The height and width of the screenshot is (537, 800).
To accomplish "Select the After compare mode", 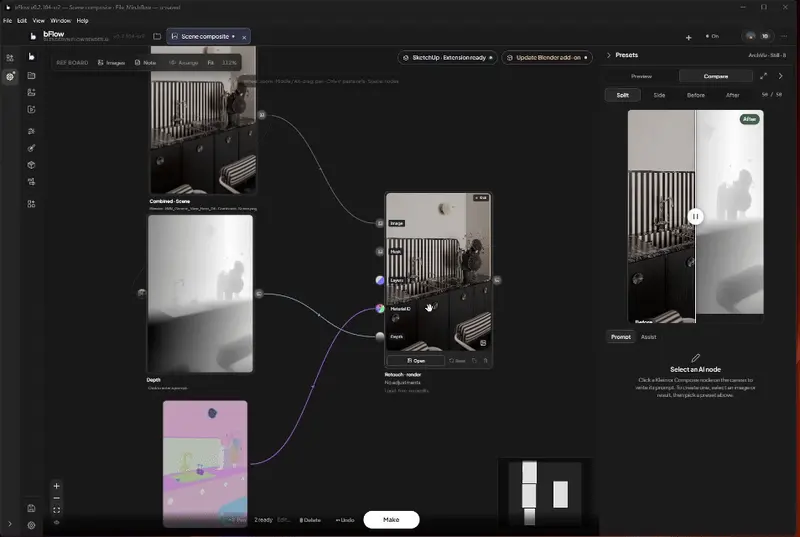I will [x=733, y=95].
